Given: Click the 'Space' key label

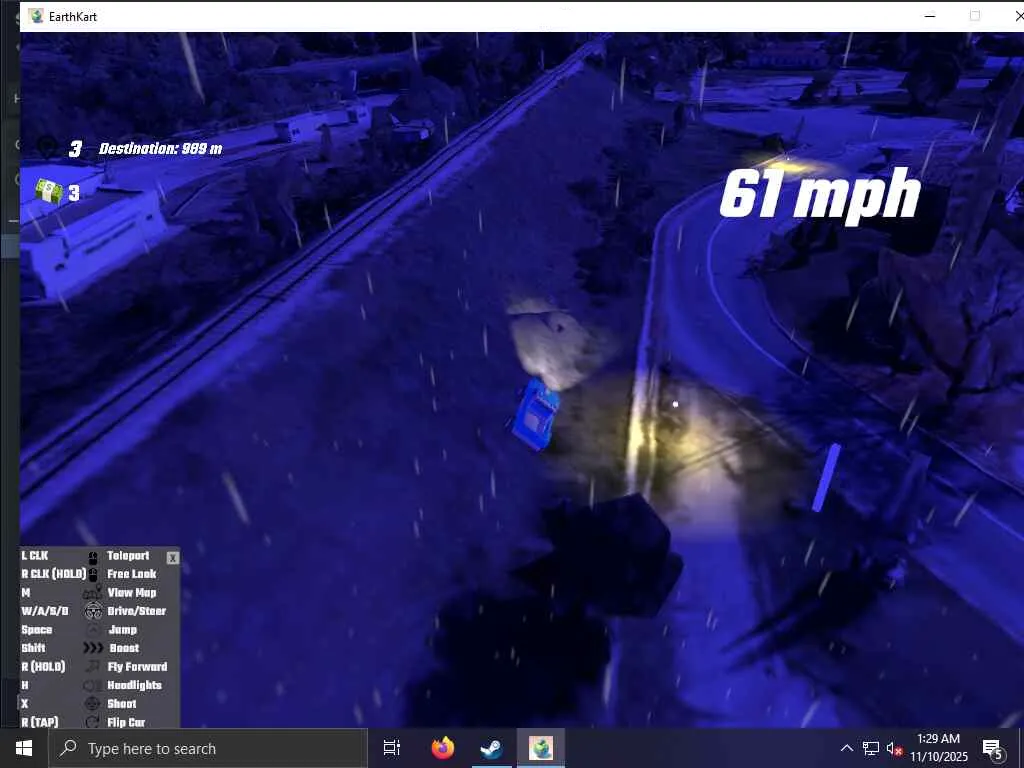Looking at the screenshot, I should pyautogui.click(x=37, y=630).
